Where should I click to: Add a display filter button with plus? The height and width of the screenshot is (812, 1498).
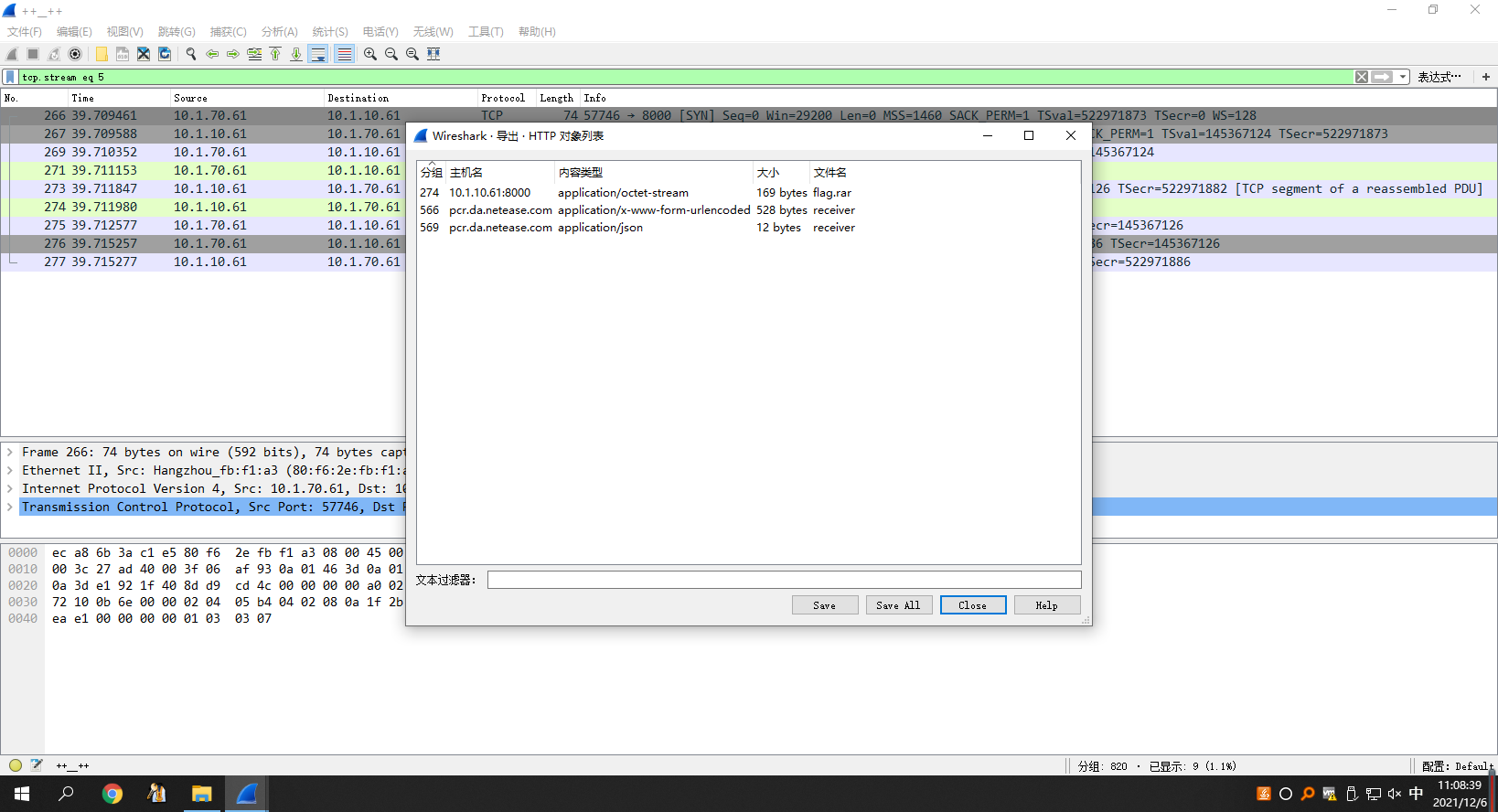click(1486, 77)
